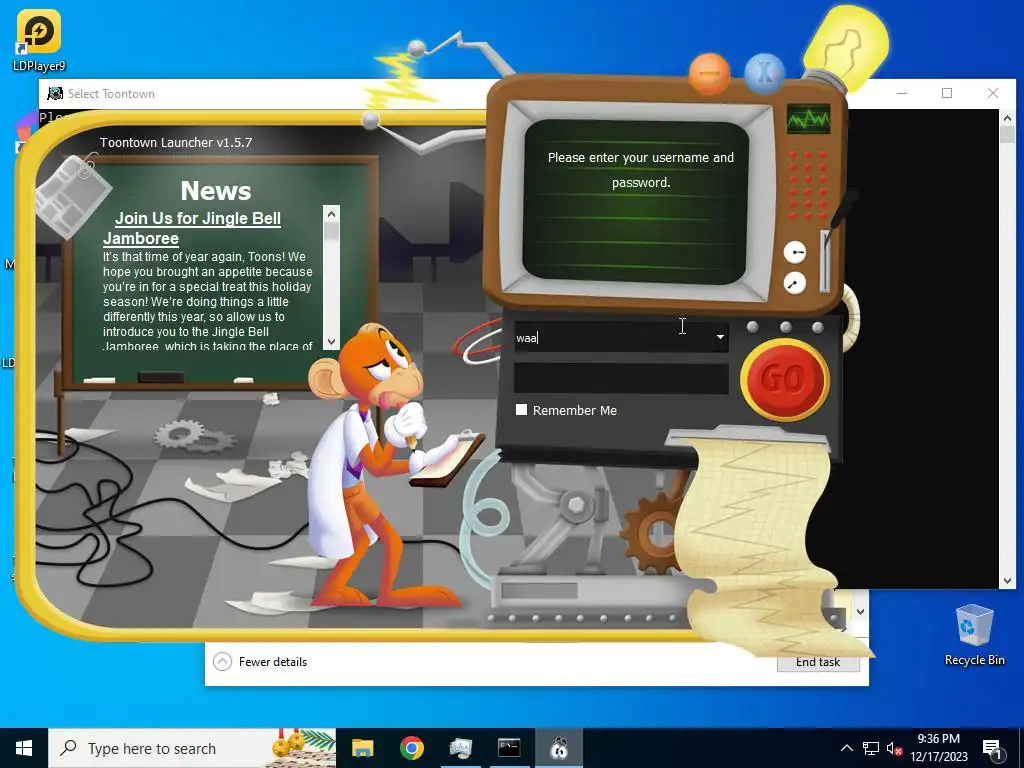
Task: Enable the Remember Me checkbox
Action: tap(521, 409)
